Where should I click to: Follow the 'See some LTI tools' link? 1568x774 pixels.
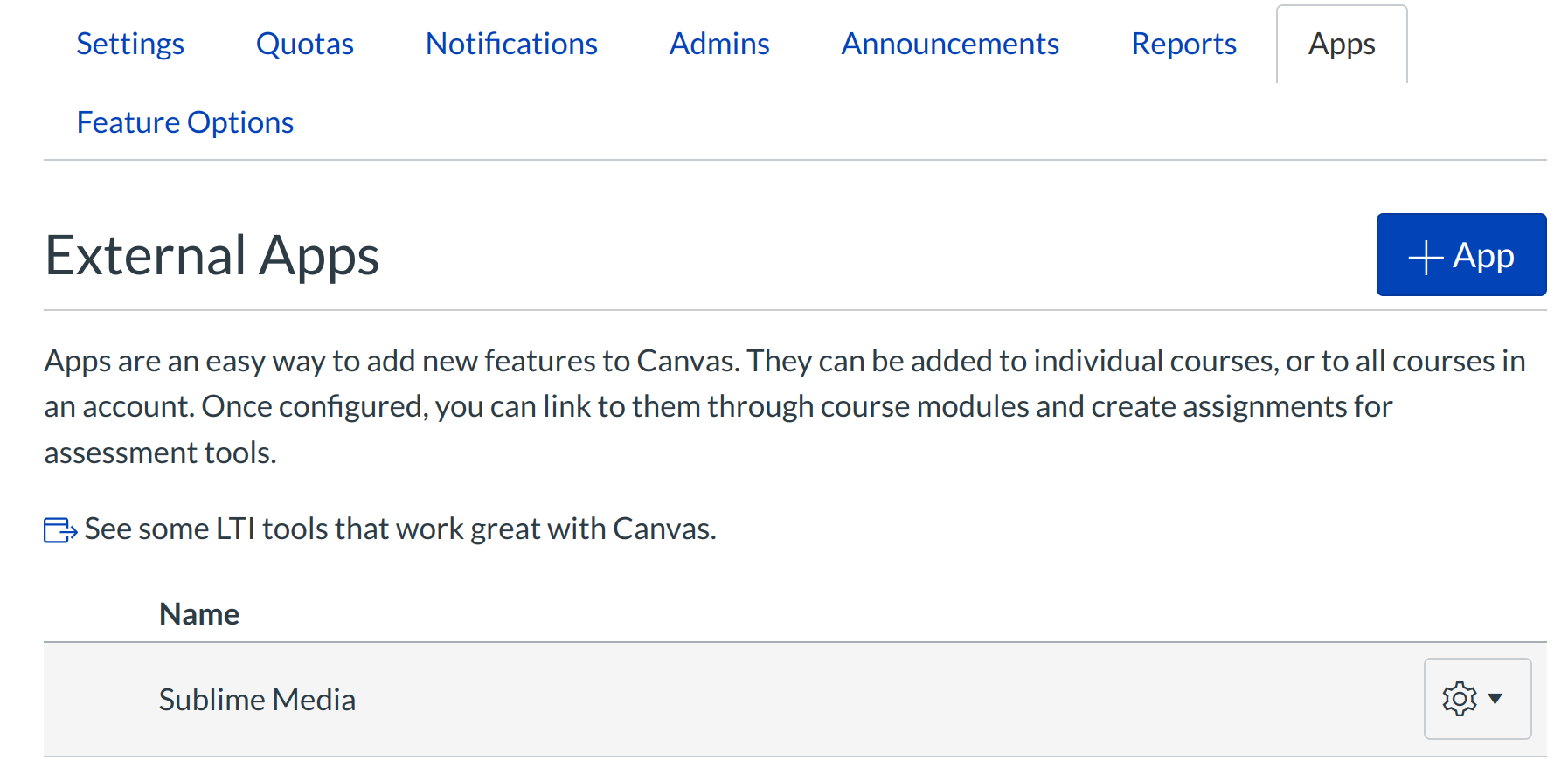399,529
